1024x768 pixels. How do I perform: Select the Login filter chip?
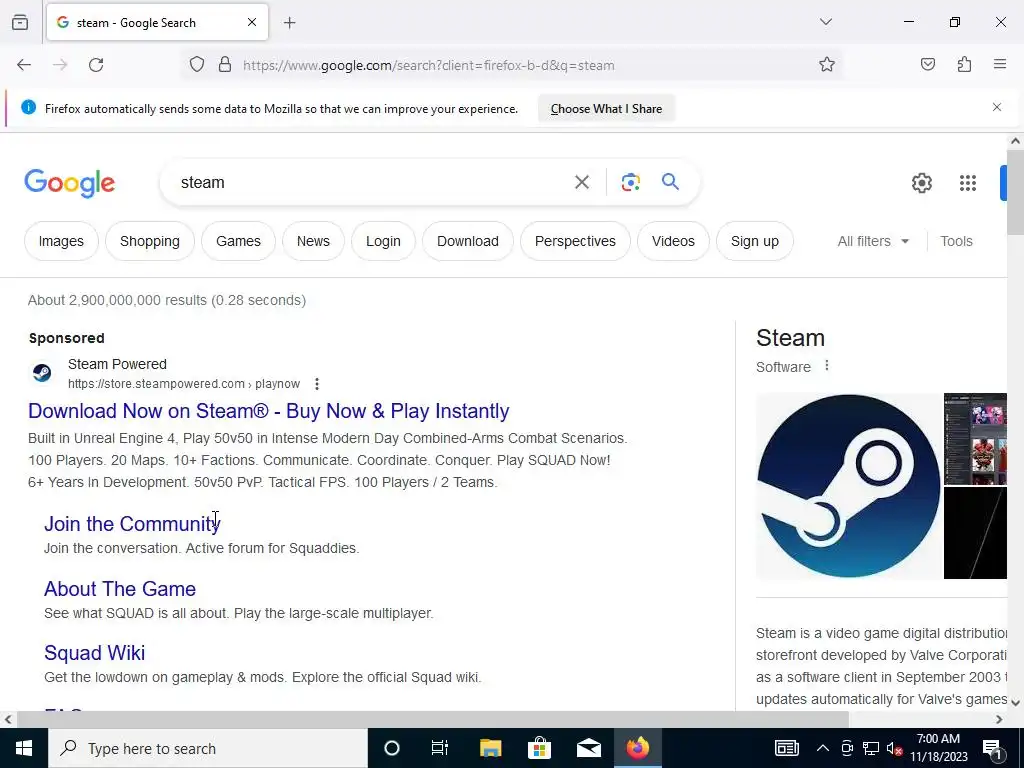pos(383,241)
